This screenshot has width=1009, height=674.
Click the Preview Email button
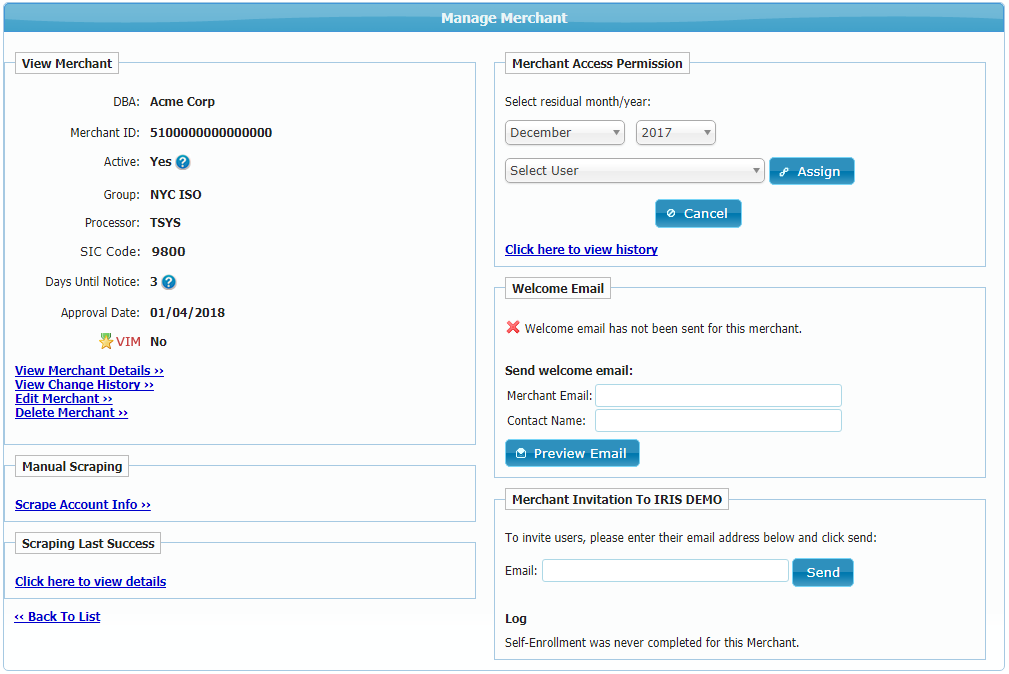coord(572,453)
